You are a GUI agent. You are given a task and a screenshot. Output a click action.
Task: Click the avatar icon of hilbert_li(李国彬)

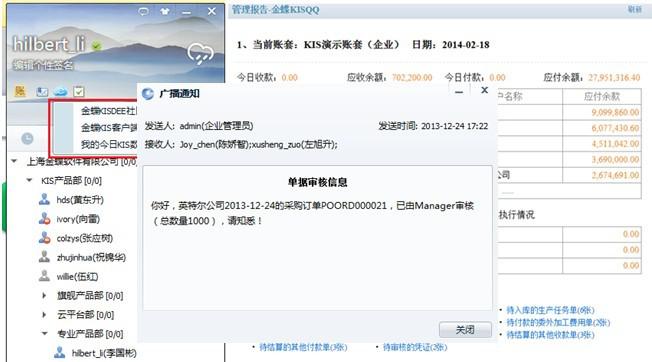[x=59, y=353]
